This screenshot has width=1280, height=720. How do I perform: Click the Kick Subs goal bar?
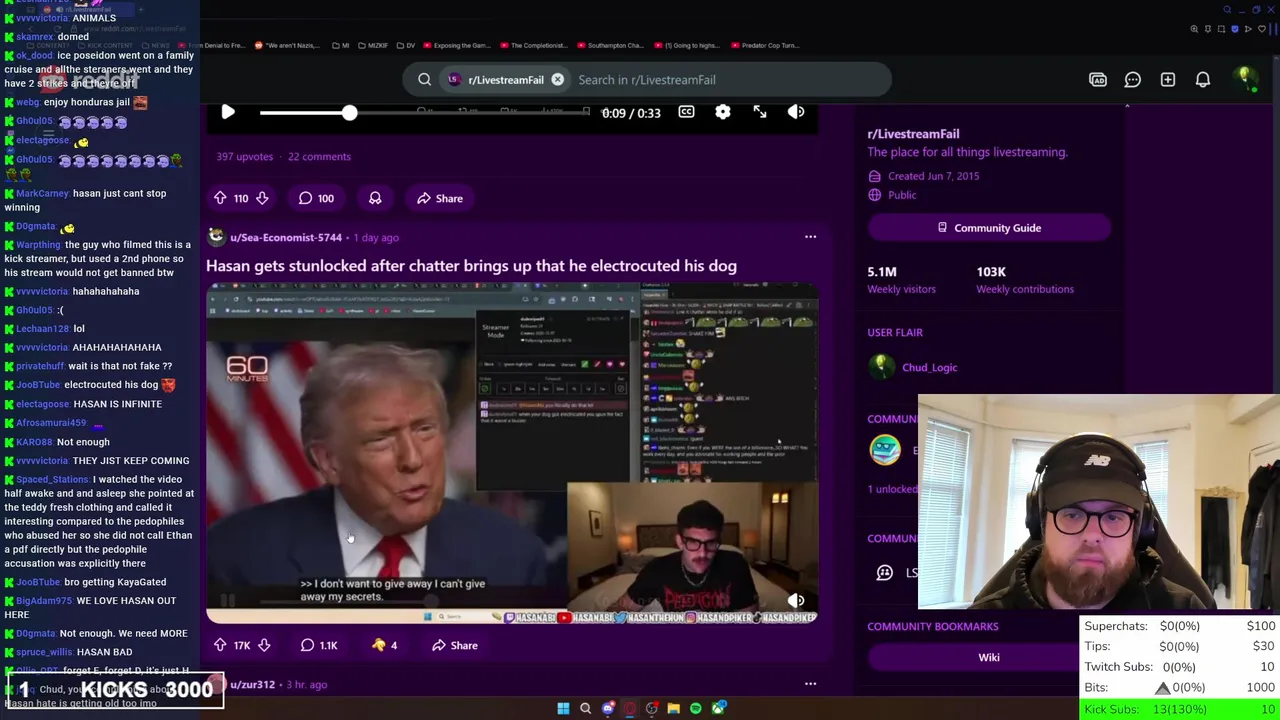click(x=1180, y=709)
